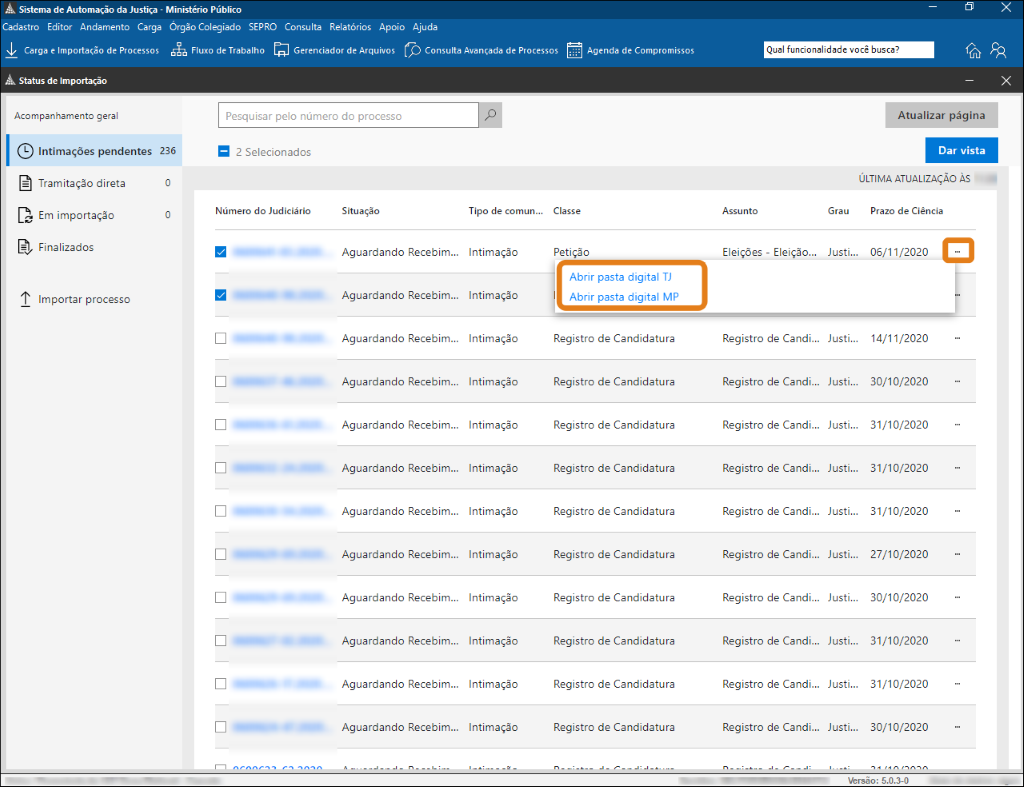Expand options menu for the 14/11/2020 row
The image size is (1024, 787).
click(x=958, y=339)
